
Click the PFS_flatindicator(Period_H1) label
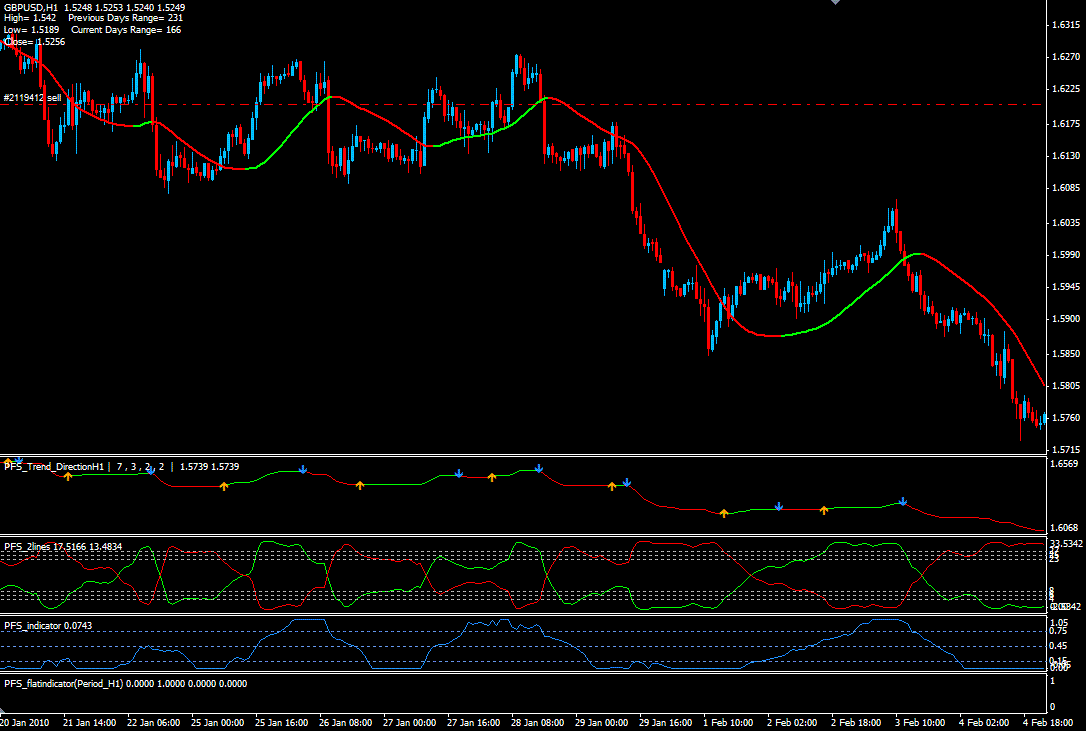[x=73, y=684]
